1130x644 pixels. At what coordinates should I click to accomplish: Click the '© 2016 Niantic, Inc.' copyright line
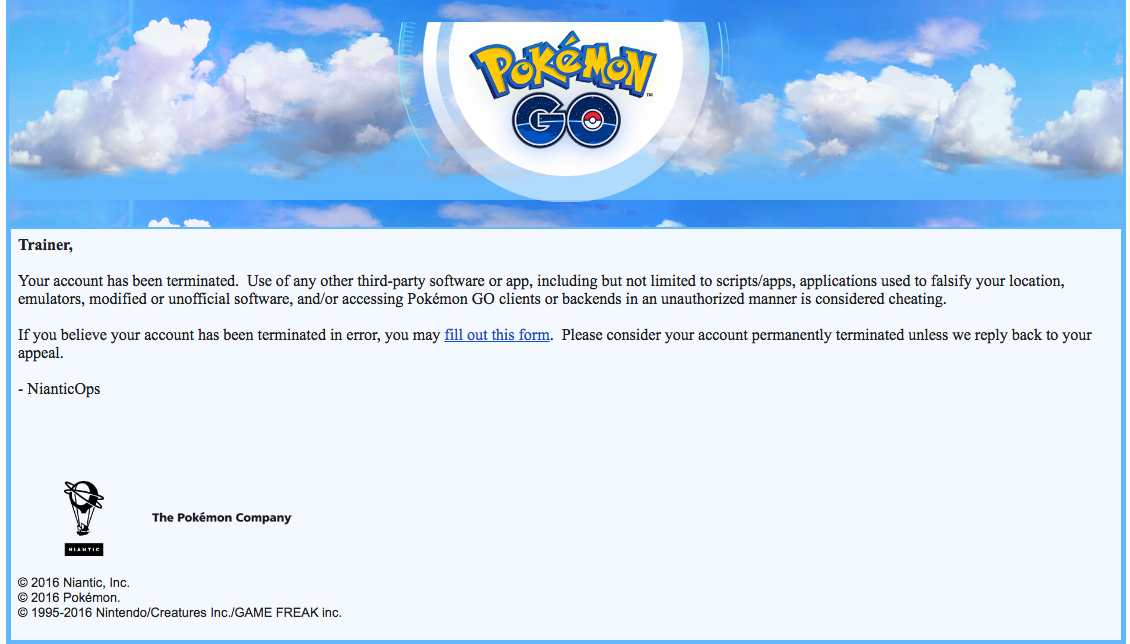pyautogui.click(x=74, y=582)
